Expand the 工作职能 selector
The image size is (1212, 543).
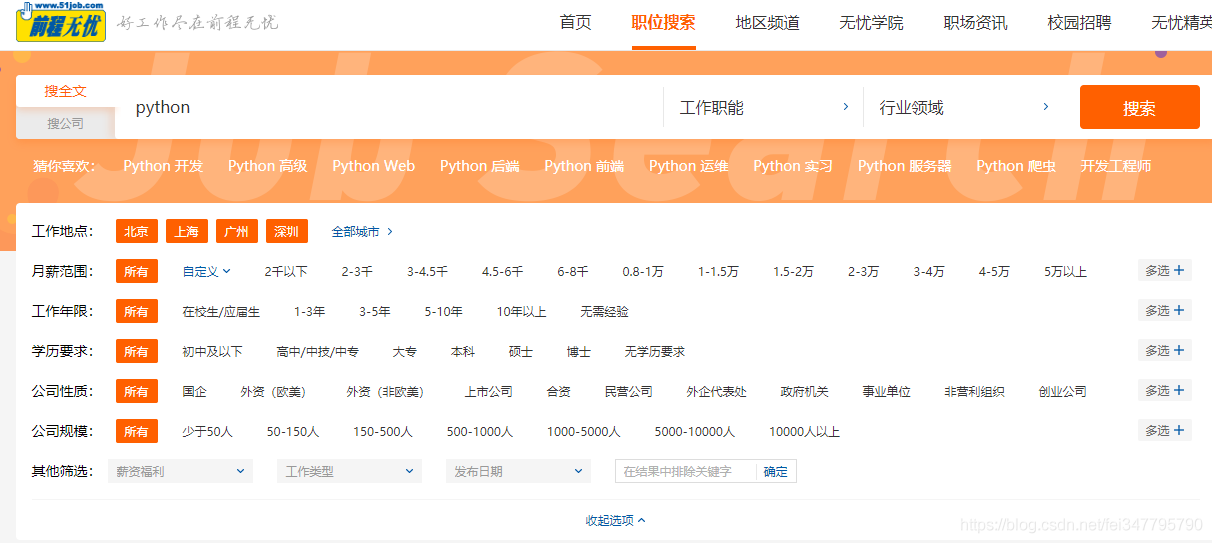764,107
